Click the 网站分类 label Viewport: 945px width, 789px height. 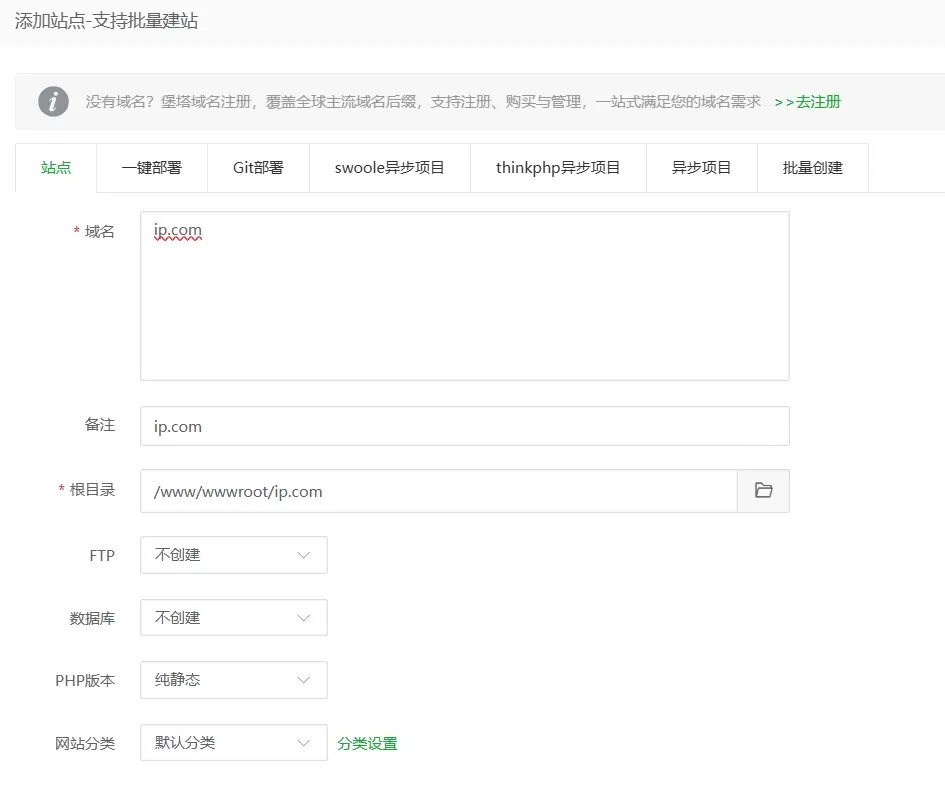pos(85,744)
